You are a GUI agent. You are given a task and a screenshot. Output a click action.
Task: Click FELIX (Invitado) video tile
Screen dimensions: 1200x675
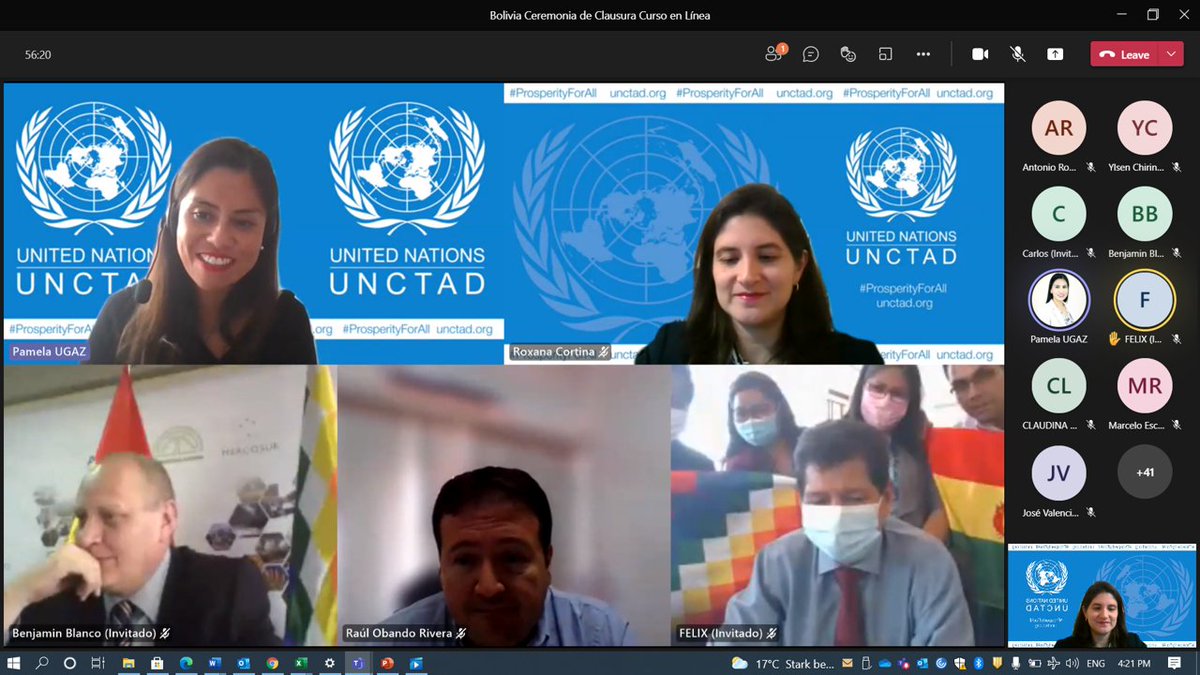(x=837, y=505)
